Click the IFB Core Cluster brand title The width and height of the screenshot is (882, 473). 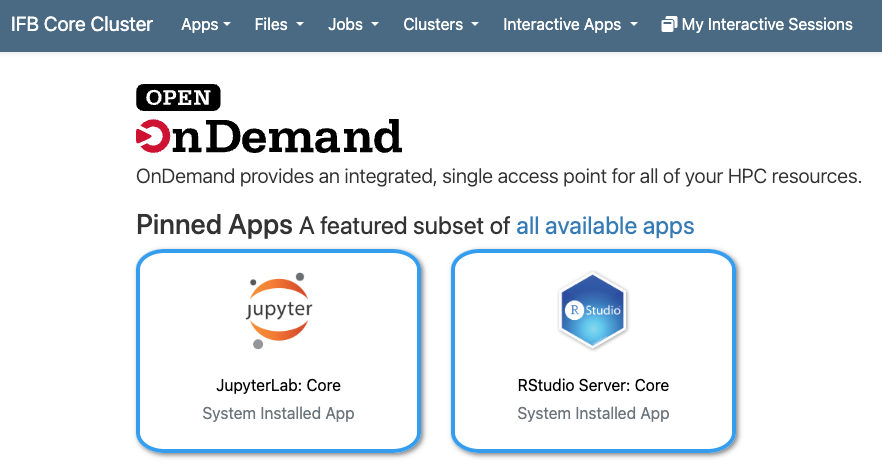click(82, 25)
